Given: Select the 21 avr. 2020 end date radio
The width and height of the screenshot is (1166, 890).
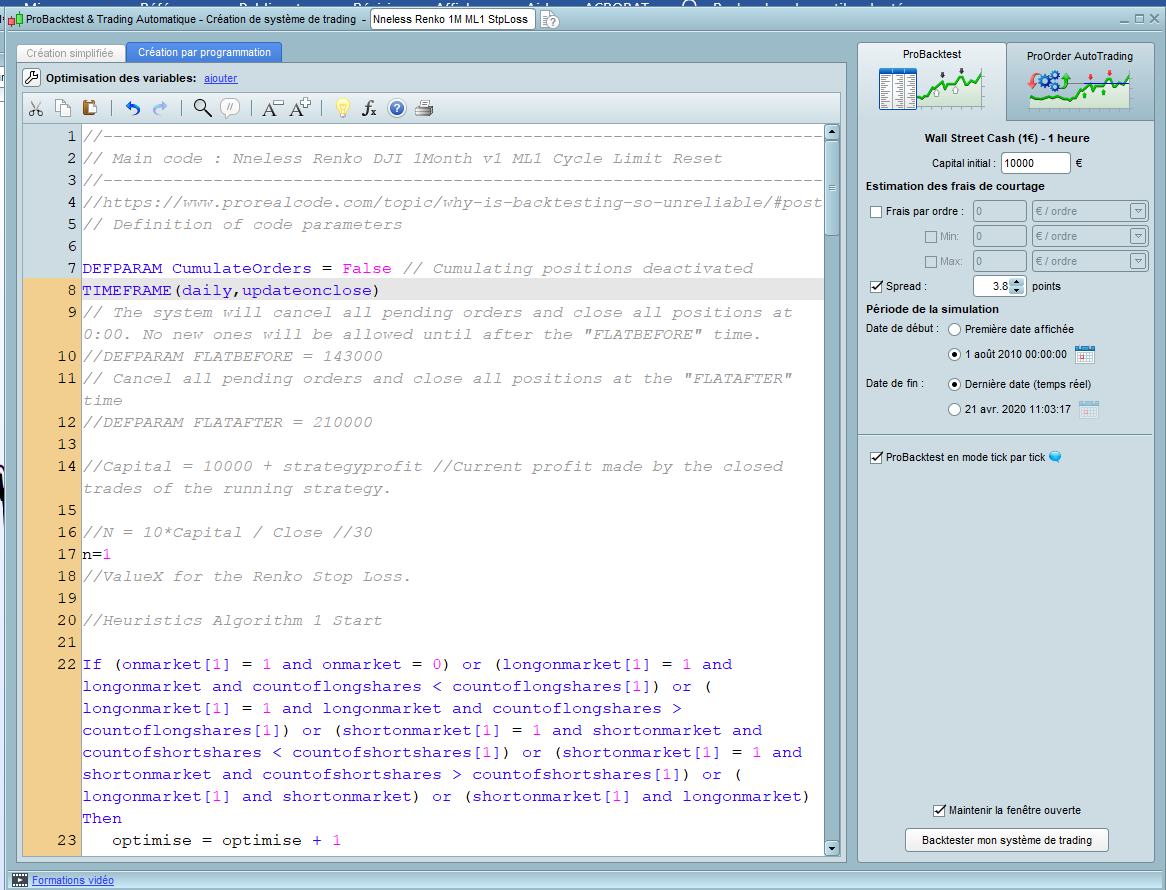Looking at the screenshot, I should click(954, 409).
